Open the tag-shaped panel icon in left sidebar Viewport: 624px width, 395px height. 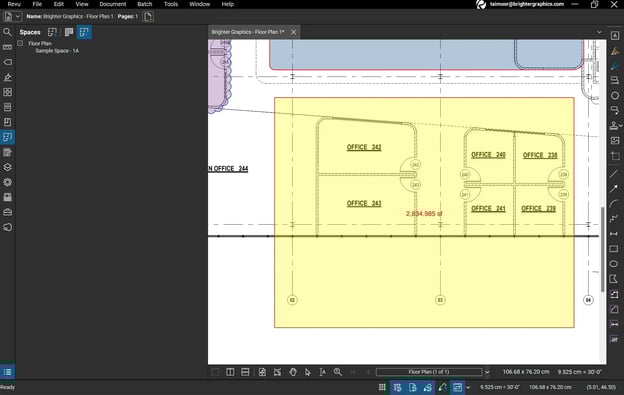click(x=7, y=62)
